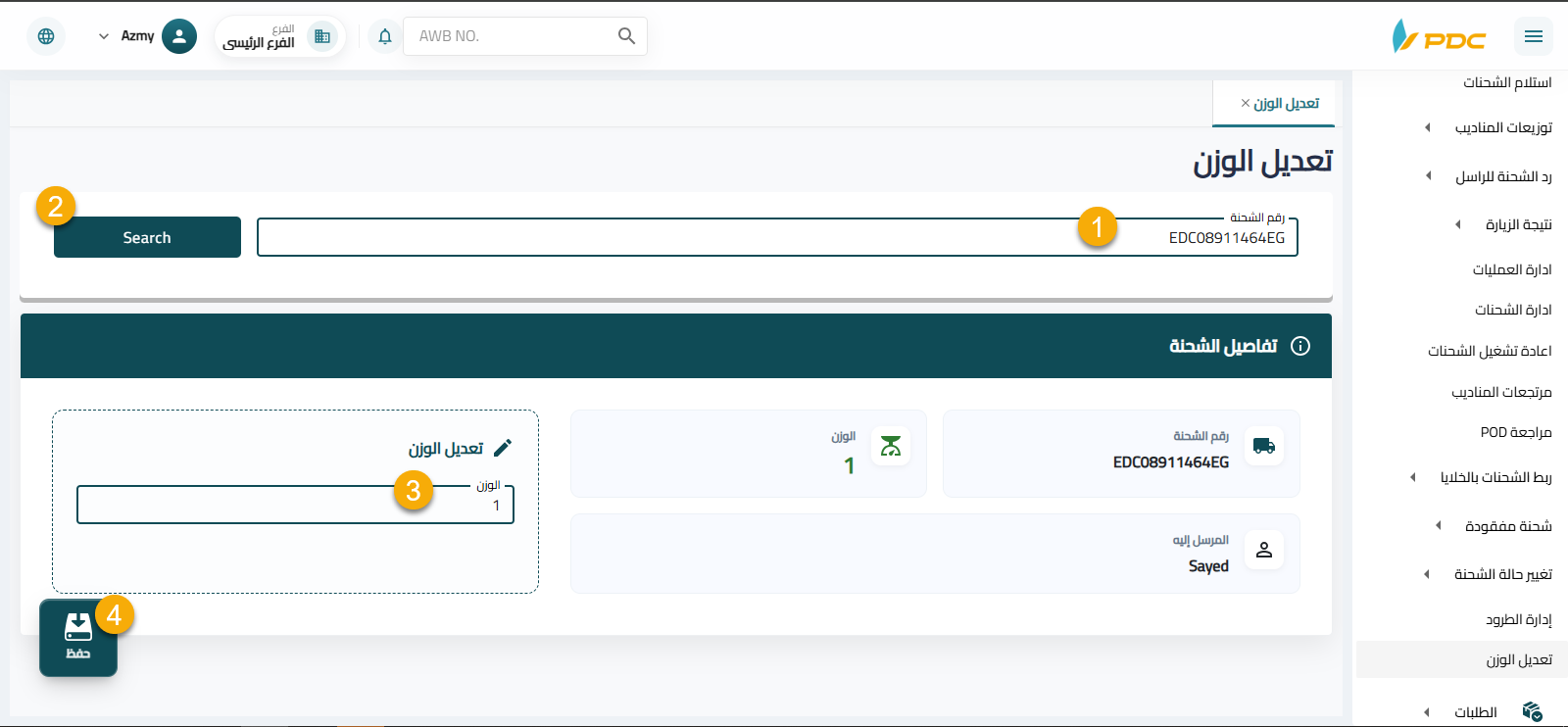Screen dimensions: 1568x727
Task: Open استلام الشحنات in sidebar
Action: (x=1507, y=82)
